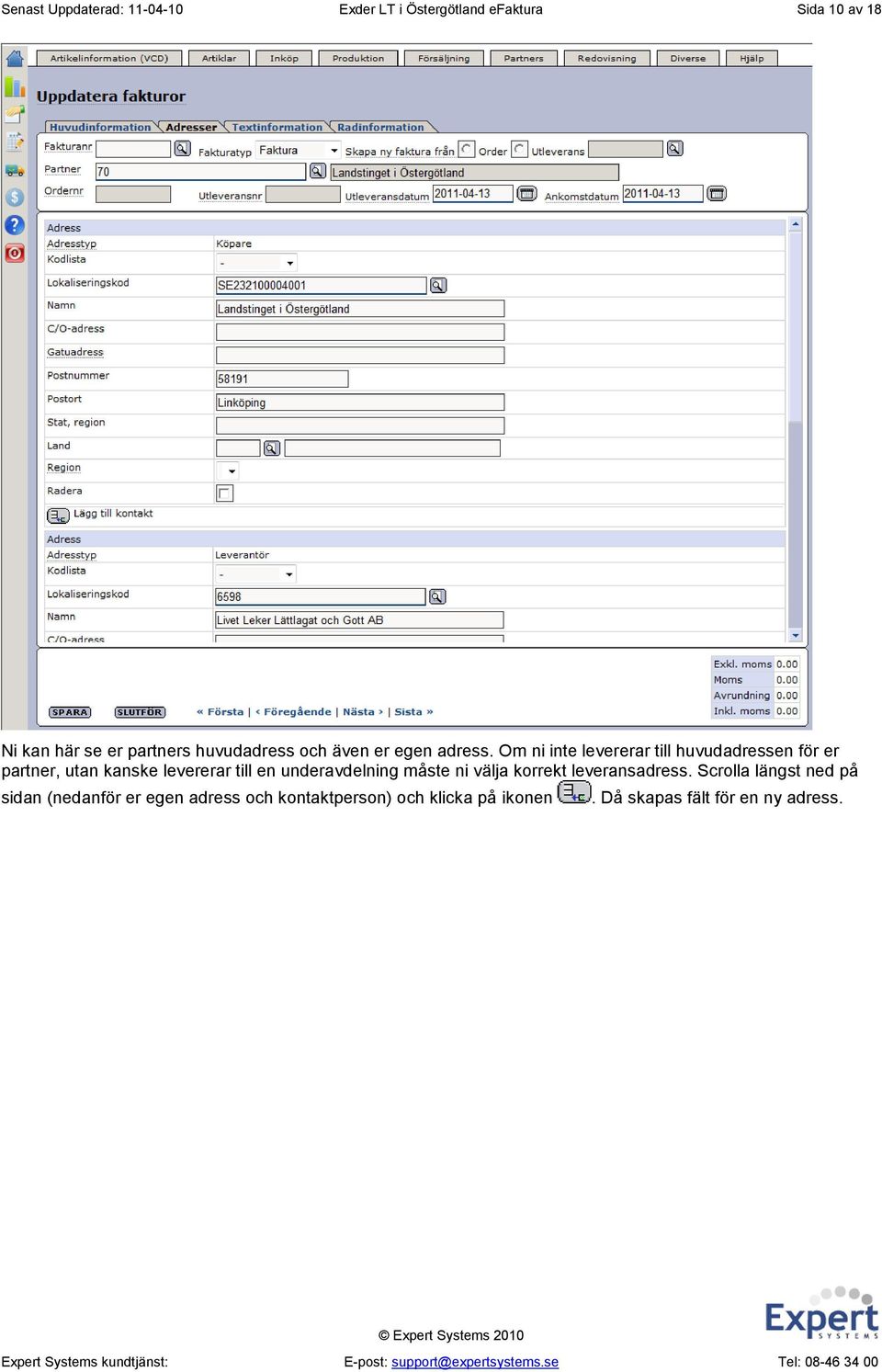Switch to the Radinformation tab
The image size is (882, 1372).
(x=380, y=127)
